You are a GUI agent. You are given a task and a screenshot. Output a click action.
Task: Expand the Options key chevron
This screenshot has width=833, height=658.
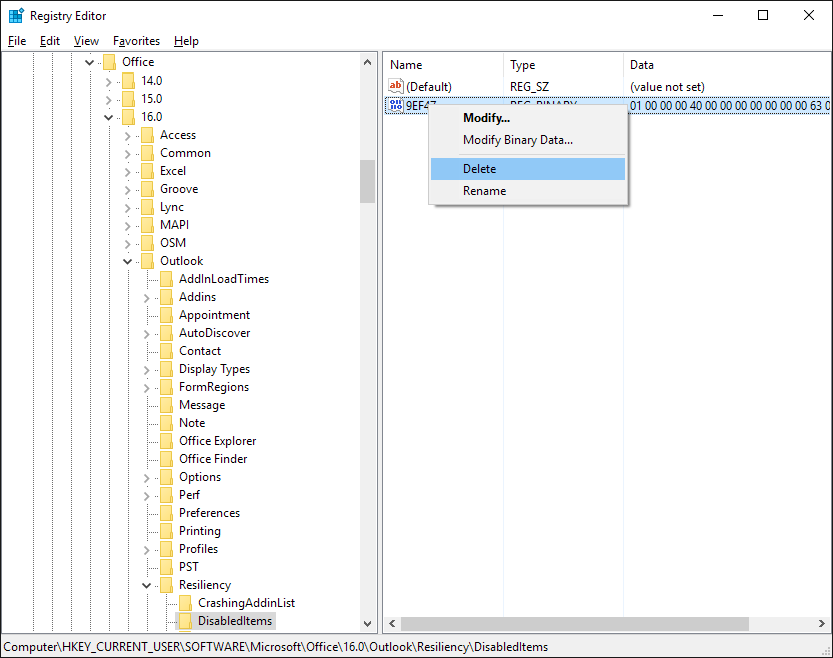coord(147,478)
